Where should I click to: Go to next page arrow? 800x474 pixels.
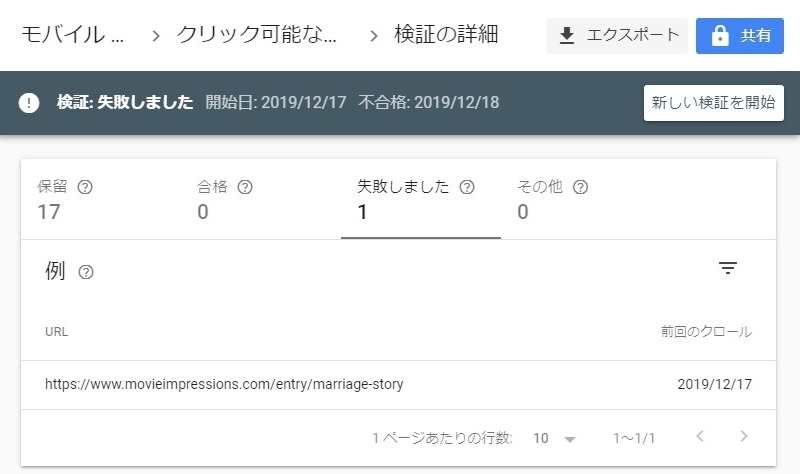tap(744, 436)
